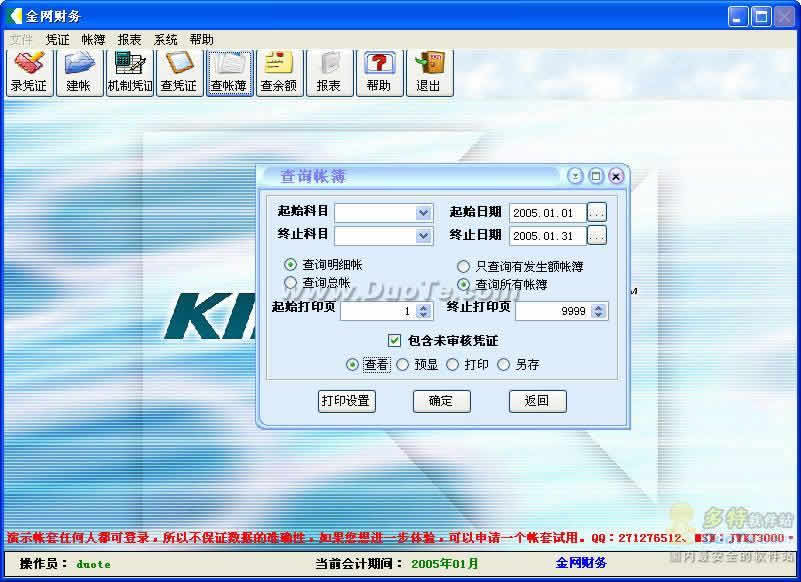Click operator name duote in status bar
801x582 pixels.
coord(93,564)
